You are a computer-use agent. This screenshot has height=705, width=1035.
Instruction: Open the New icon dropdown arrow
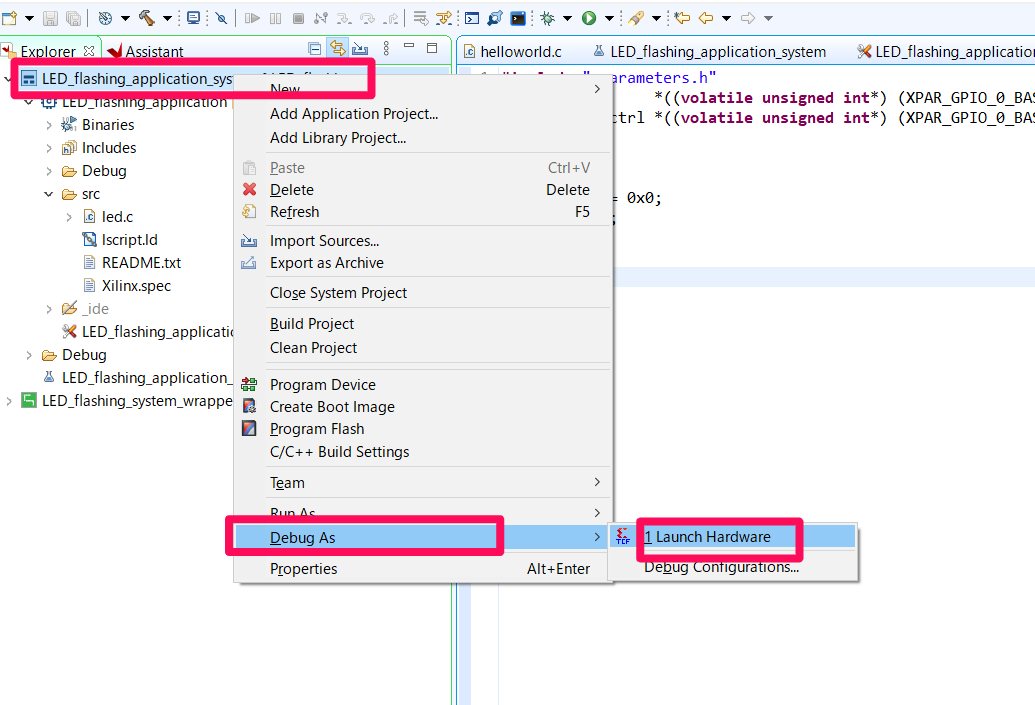(x=29, y=18)
